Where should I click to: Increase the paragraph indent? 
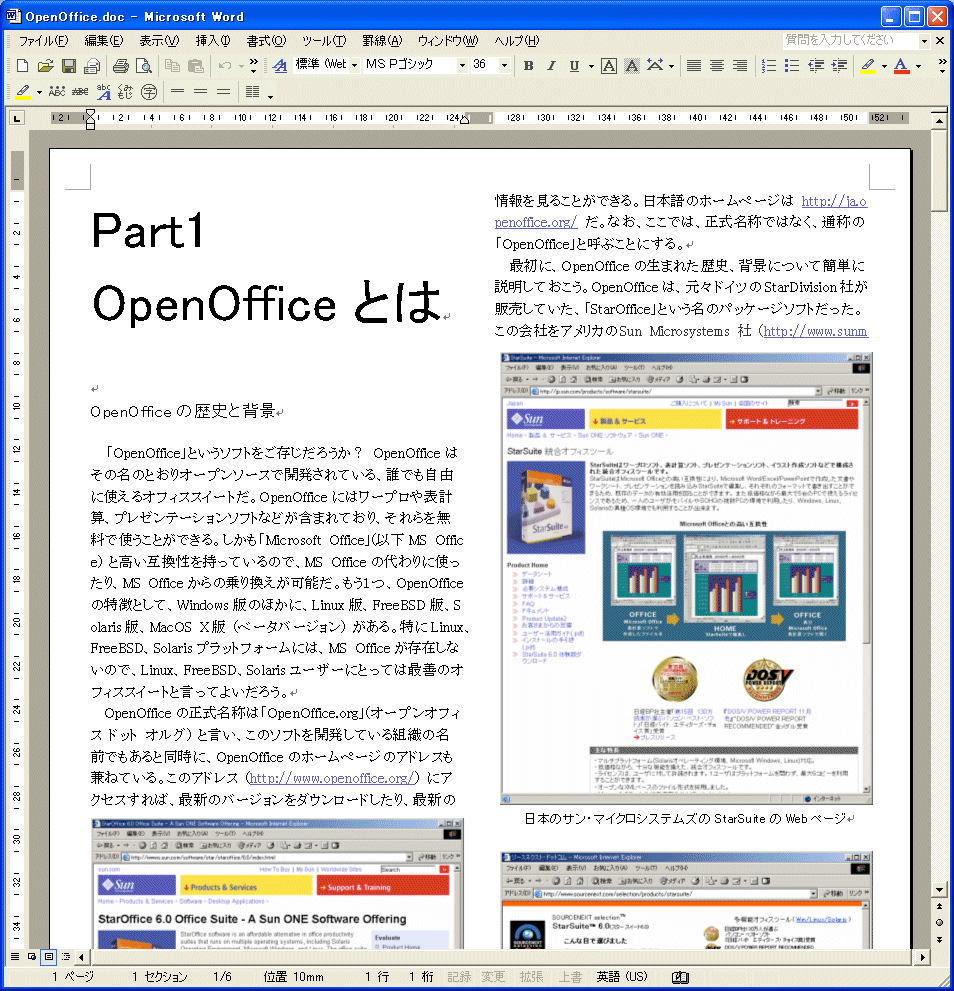[839, 65]
